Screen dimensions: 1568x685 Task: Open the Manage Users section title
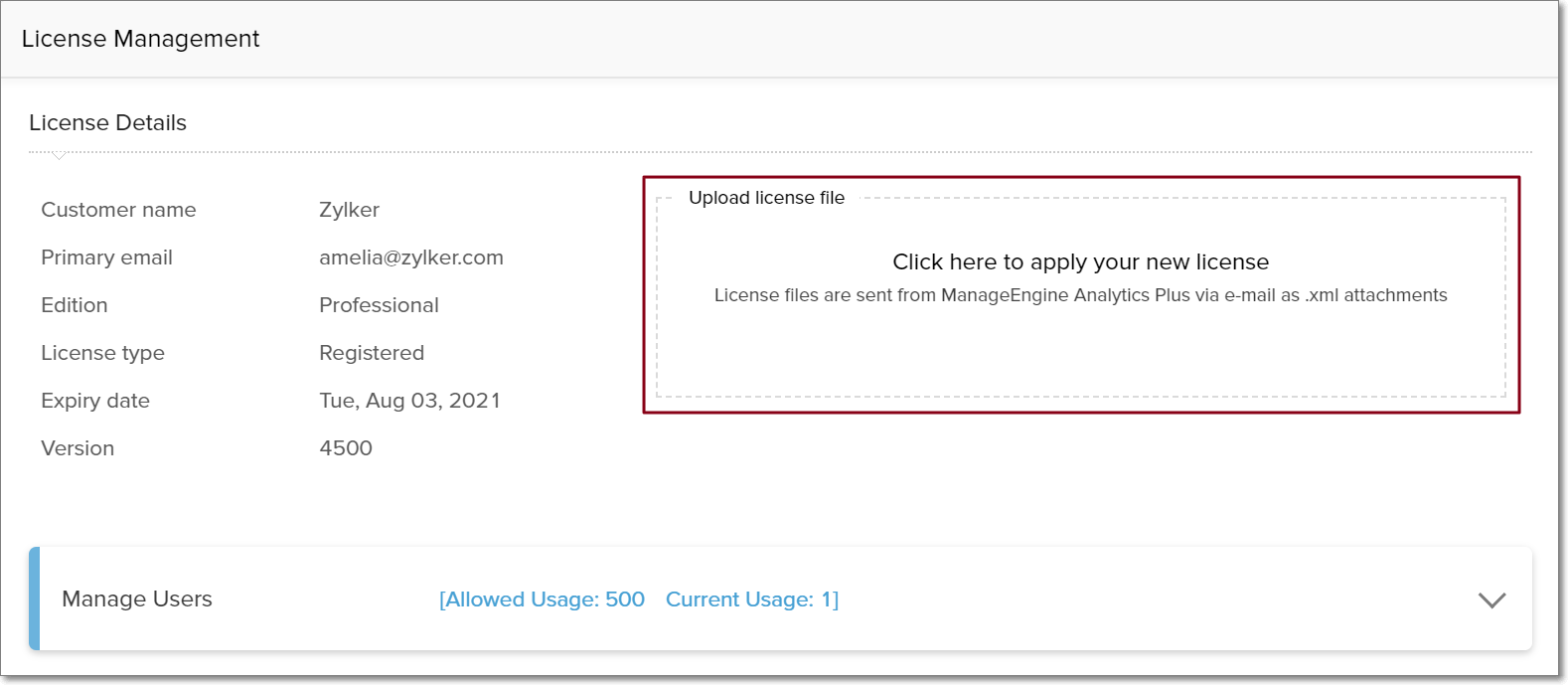137,599
